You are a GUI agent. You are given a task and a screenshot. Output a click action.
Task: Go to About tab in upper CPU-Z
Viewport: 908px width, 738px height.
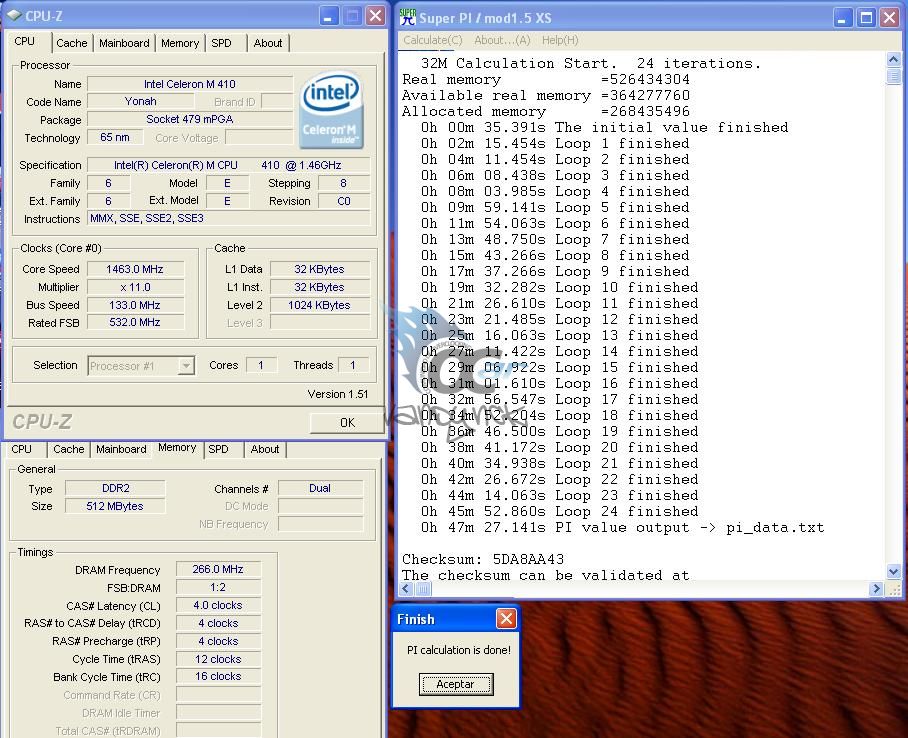pos(268,43)
